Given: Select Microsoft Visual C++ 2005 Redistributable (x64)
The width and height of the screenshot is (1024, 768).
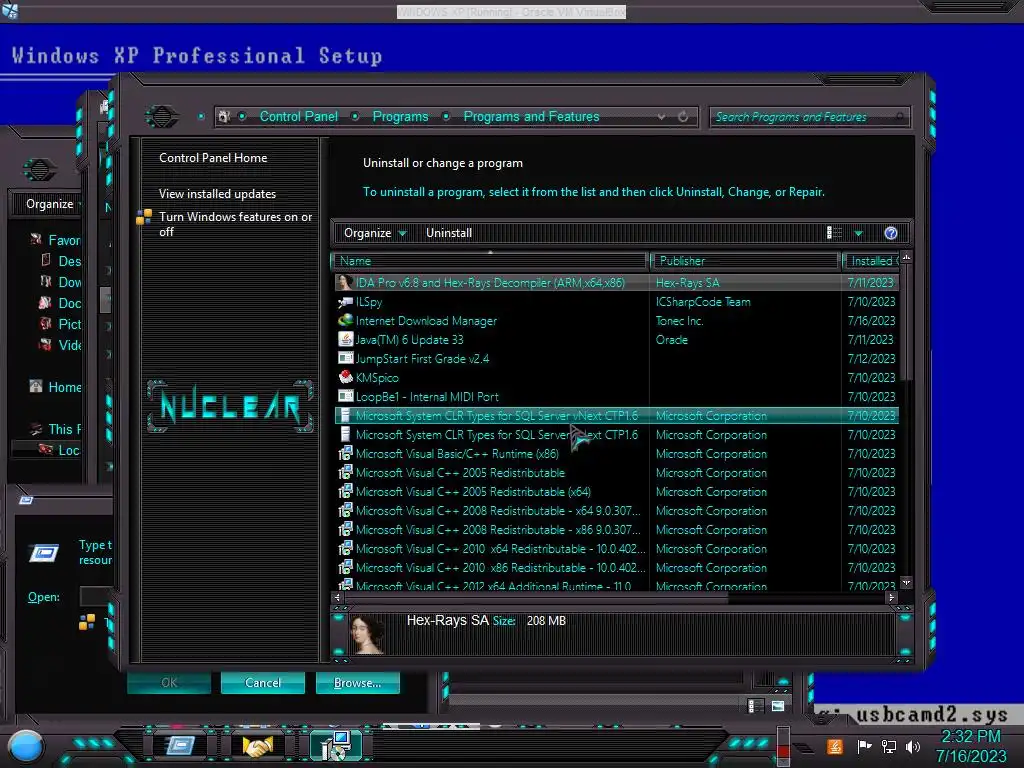Looking at the screenshot, I should point(616,492).
